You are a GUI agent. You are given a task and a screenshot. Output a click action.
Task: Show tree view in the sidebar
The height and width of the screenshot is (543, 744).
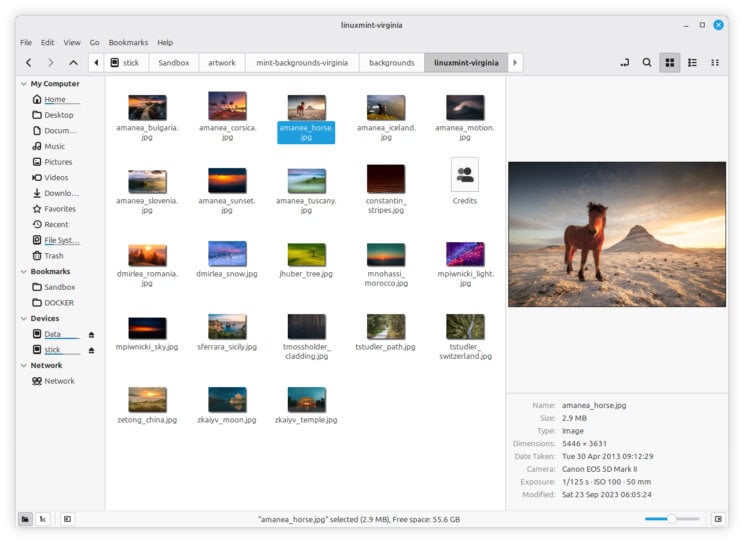click(x=43, y=519)
